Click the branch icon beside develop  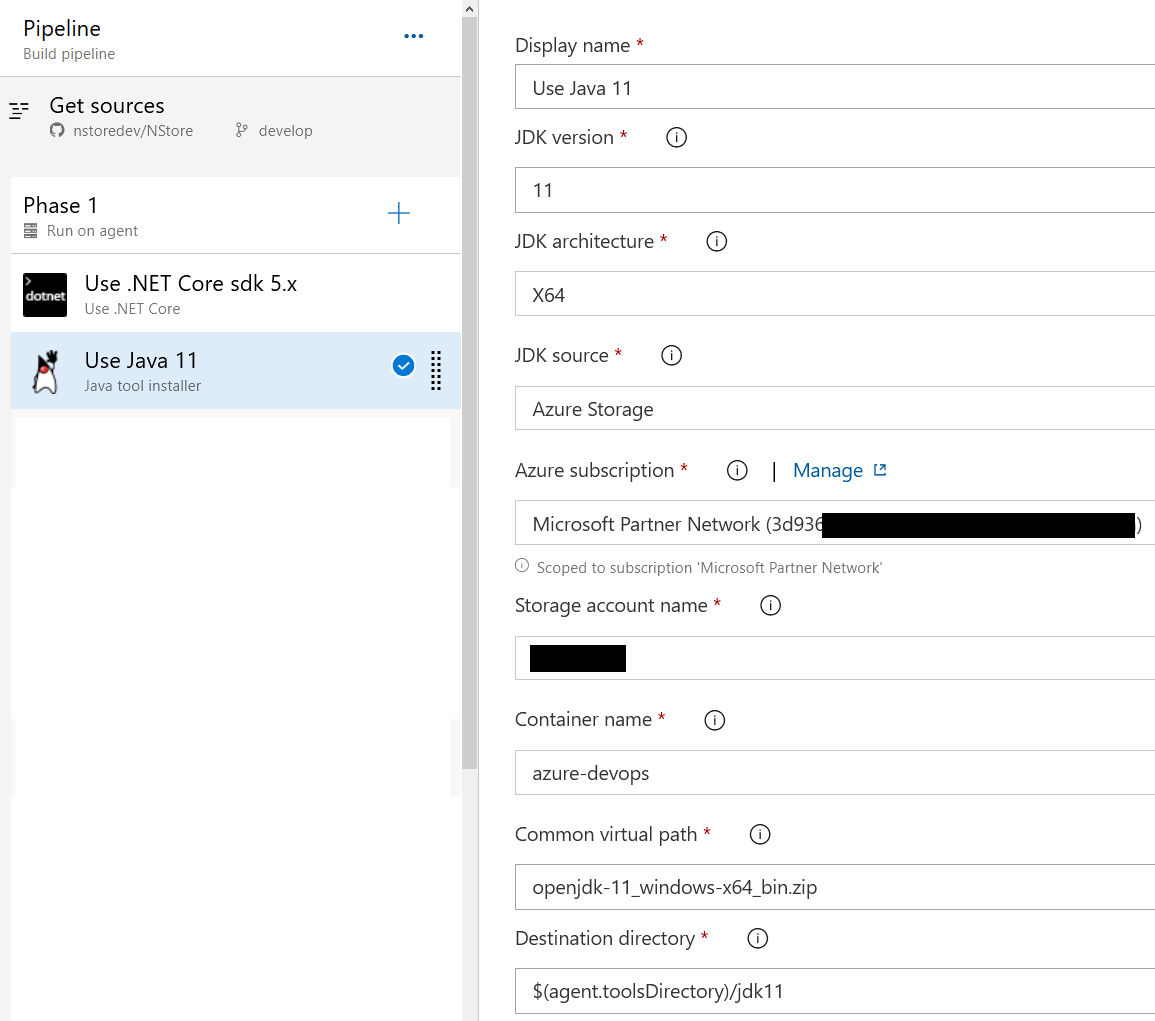[x=242, y=130]
